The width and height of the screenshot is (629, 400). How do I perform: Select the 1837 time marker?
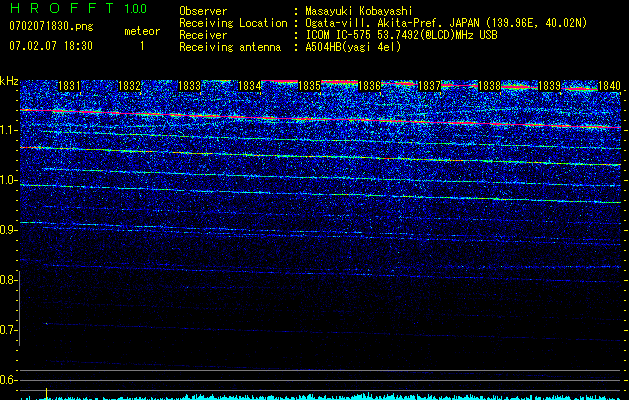430,87
